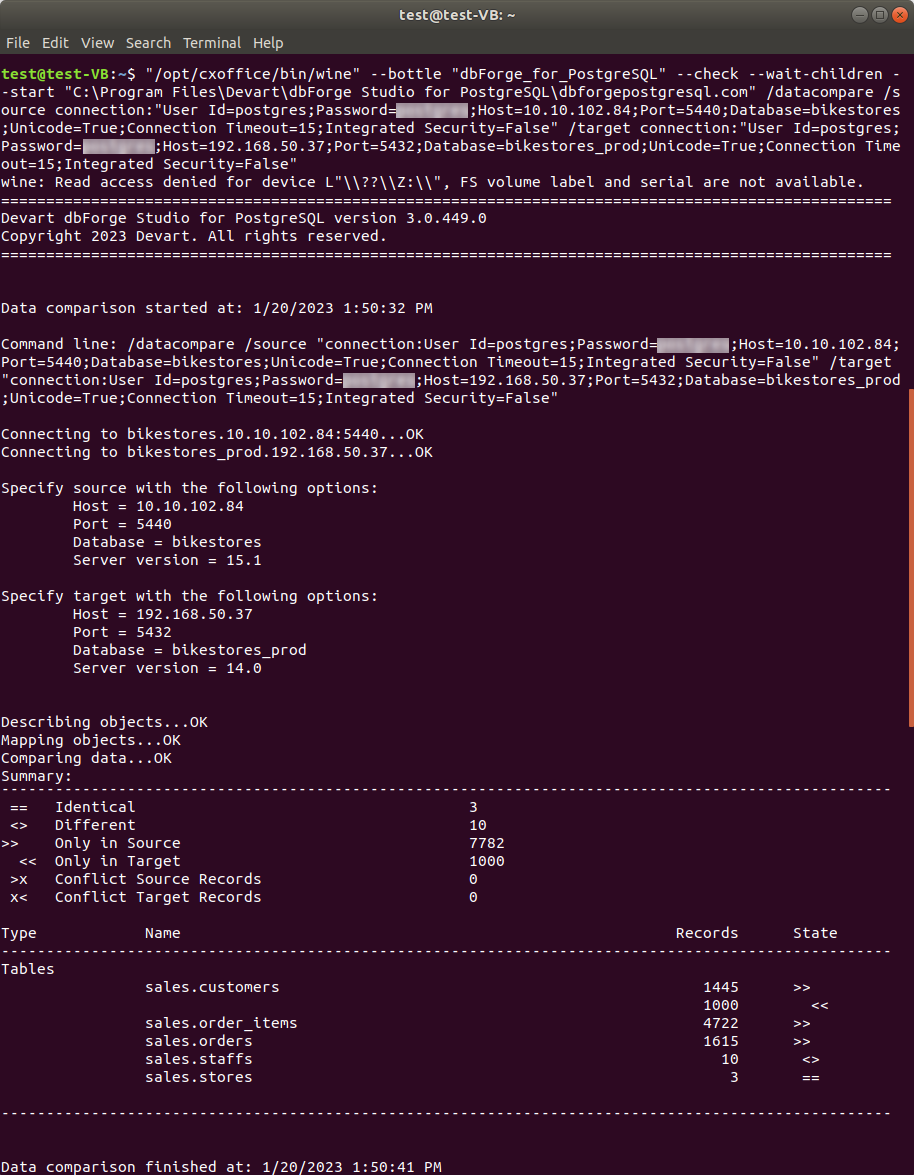Click 'Data comparison started at' line
Image resolution: width=914 pixels, height=1175 pixels.
(x=217, y=308)
